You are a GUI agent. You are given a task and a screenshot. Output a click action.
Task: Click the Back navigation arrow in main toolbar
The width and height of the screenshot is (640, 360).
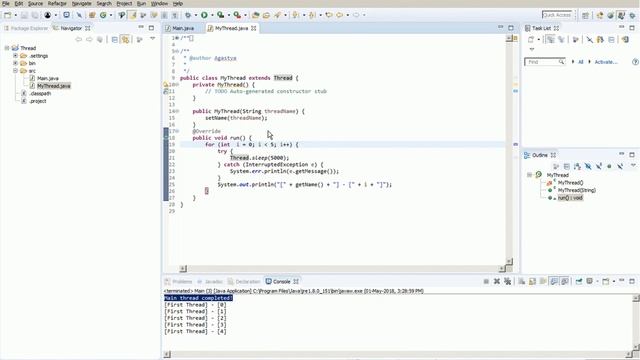[340, 15]
